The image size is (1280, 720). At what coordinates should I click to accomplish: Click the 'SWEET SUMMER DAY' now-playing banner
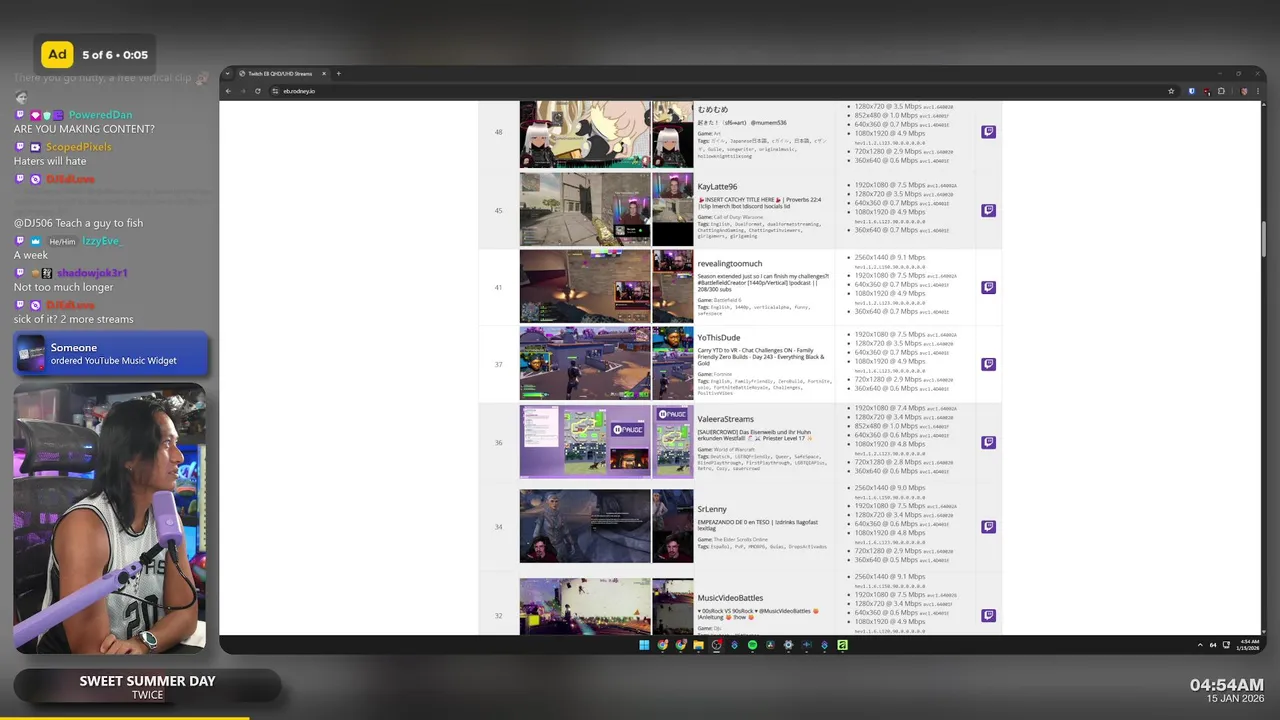(x=147, y=687)
